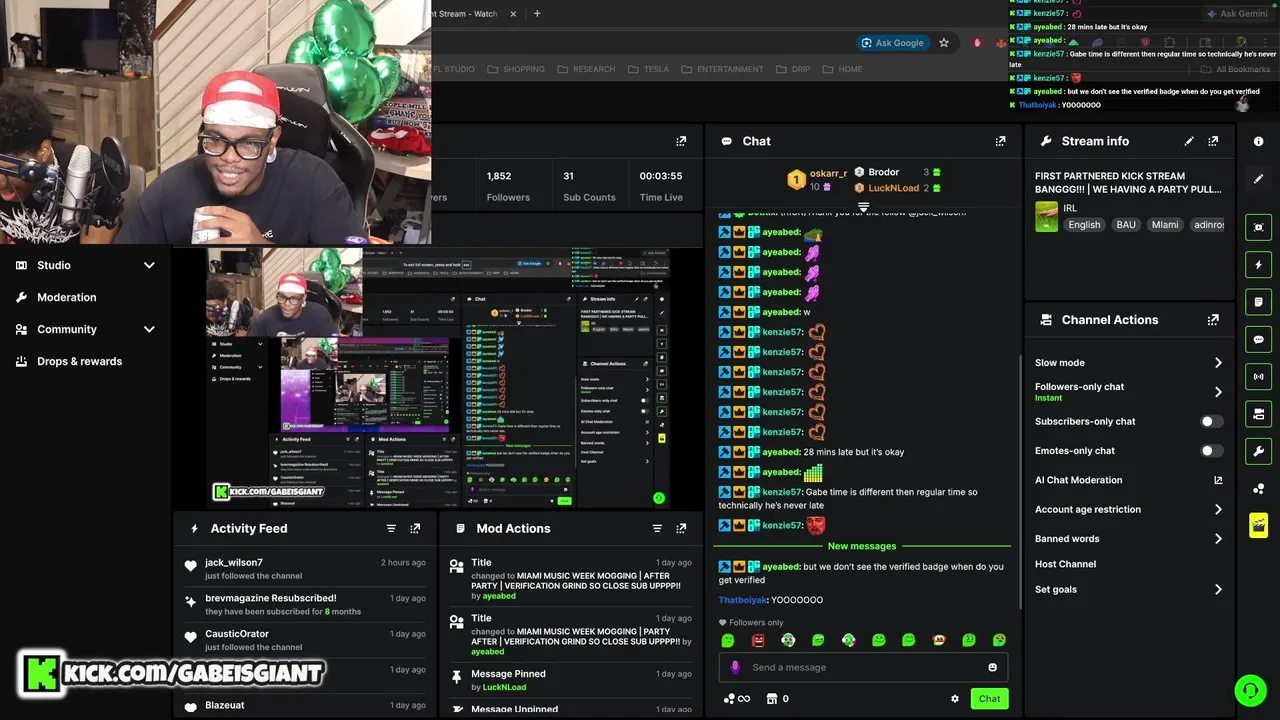Screen dimensions: 1280x720
Task: Click the screen capture icon in right sidebar
Action: coord(1258,227)
